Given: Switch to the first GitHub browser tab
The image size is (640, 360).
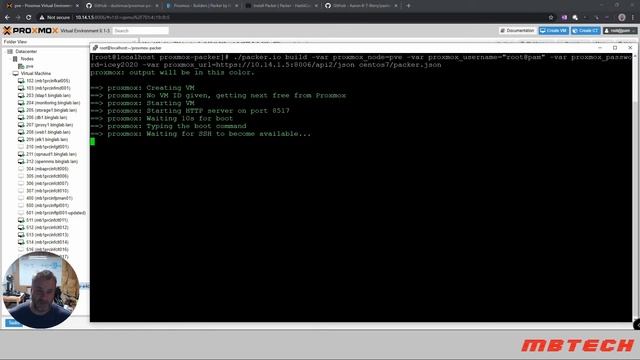Looking at the screenshot, I should (x=121, y=6).
